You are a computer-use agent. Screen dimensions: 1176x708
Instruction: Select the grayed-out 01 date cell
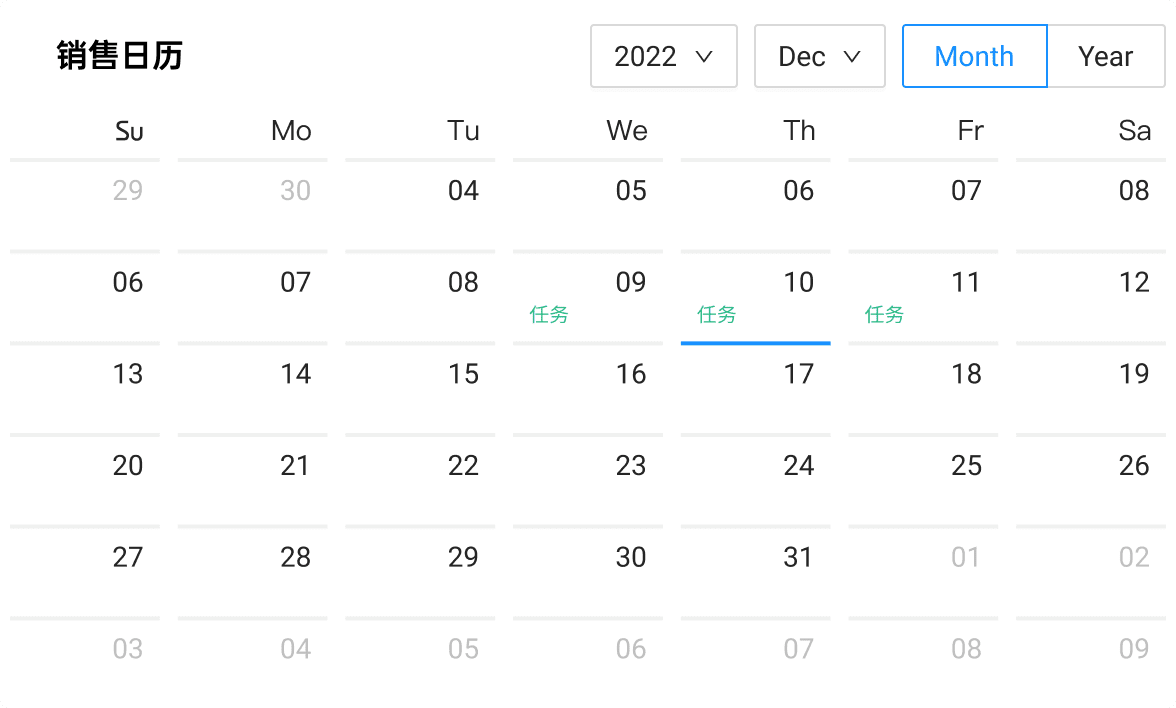pyautogui.click(x=966, y=557)
